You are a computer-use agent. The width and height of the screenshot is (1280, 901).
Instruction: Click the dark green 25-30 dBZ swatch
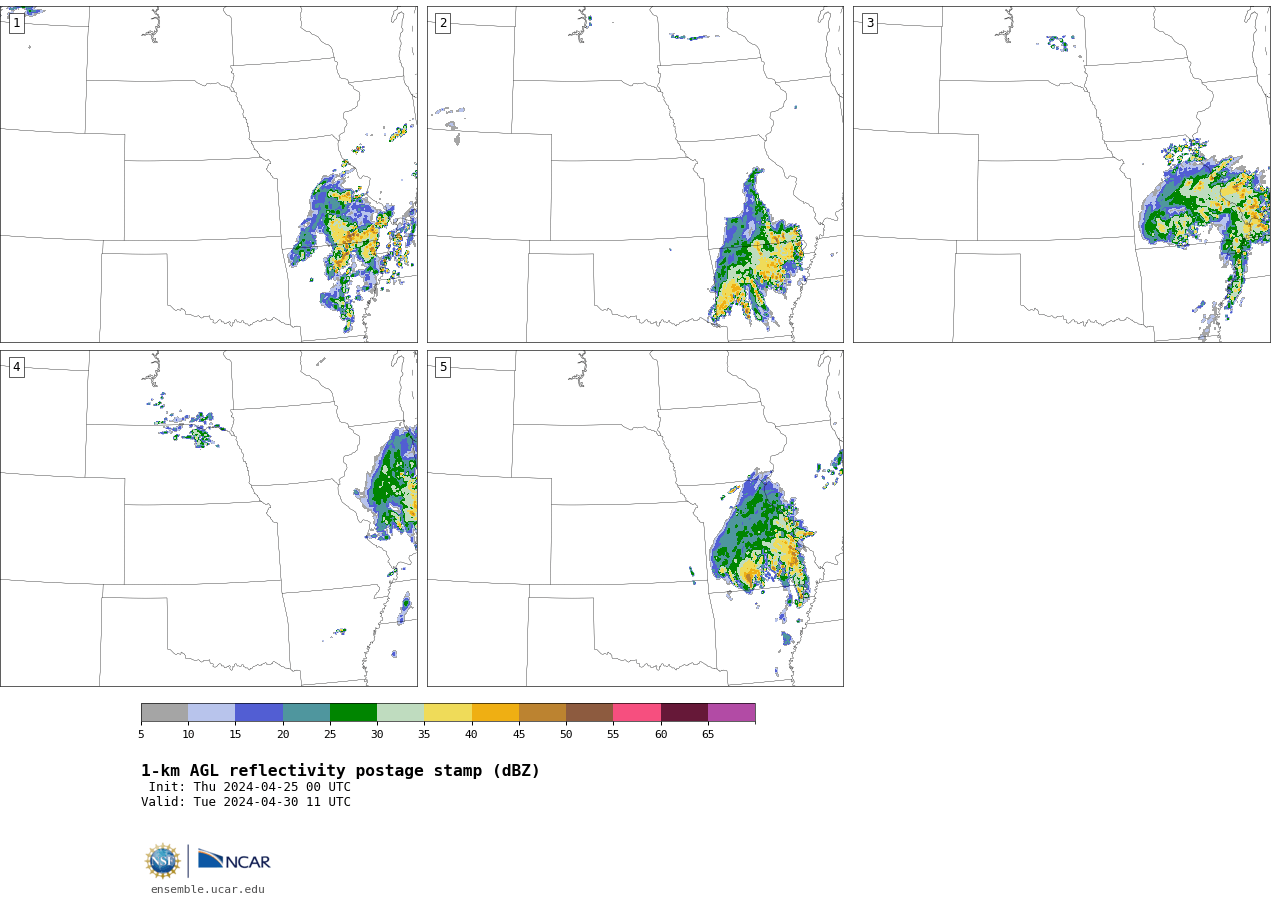(x=353, y=713)
